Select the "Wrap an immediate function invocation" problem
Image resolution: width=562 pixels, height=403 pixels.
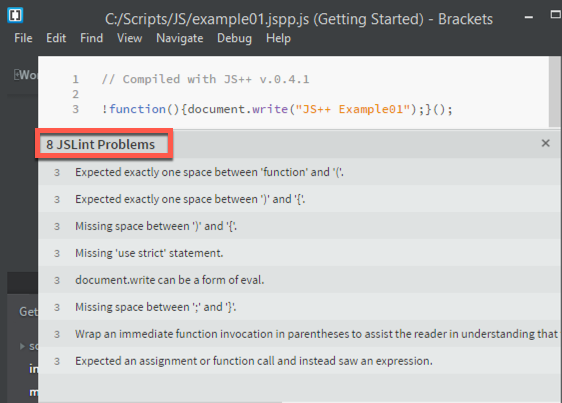click(x=300, y=334)
